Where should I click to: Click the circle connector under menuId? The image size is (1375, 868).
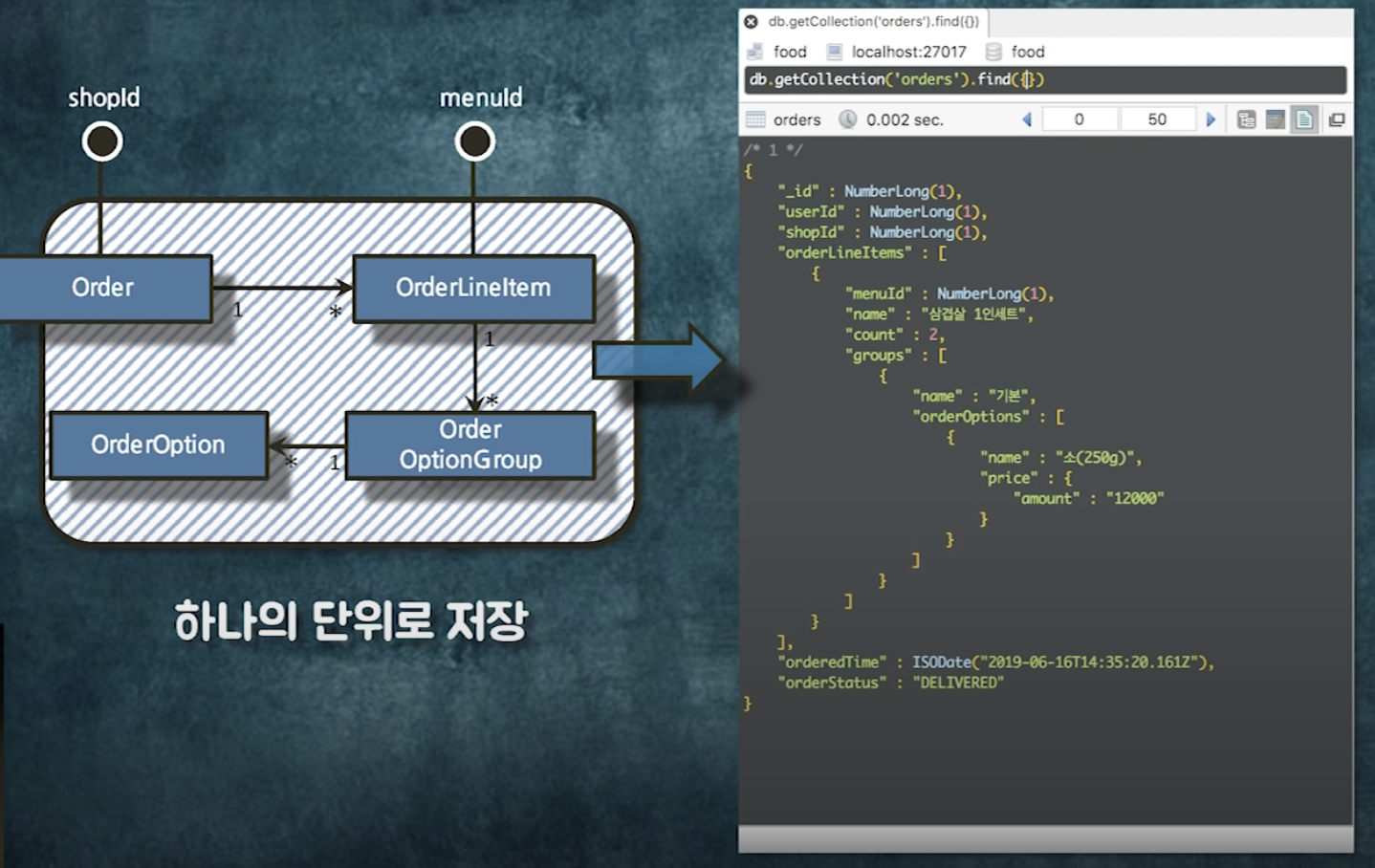click(474, 141)
